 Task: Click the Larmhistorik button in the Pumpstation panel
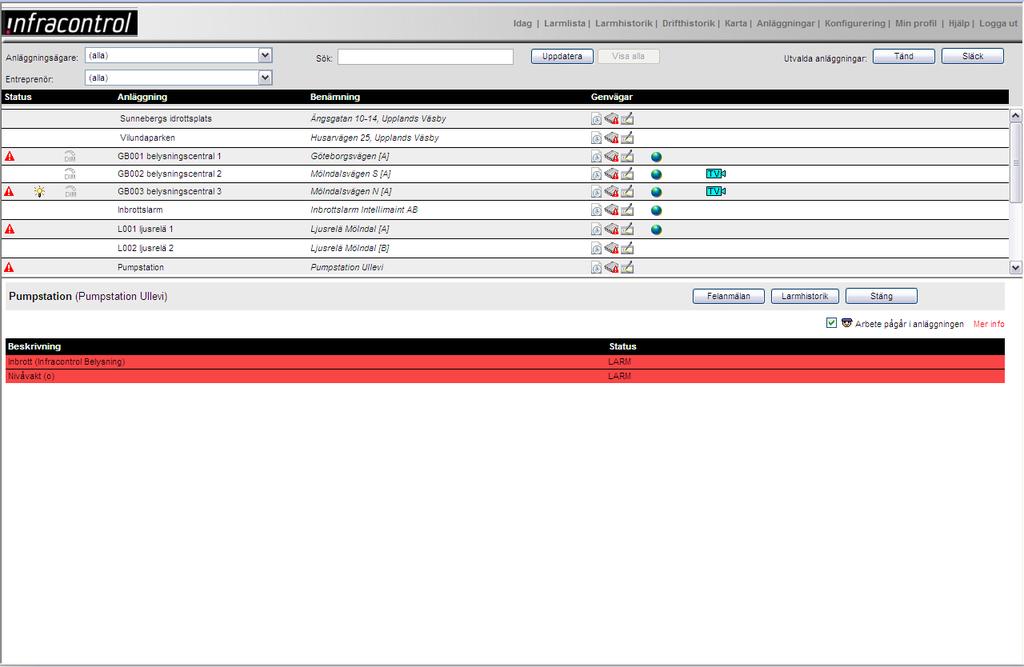tap(805, 296)
